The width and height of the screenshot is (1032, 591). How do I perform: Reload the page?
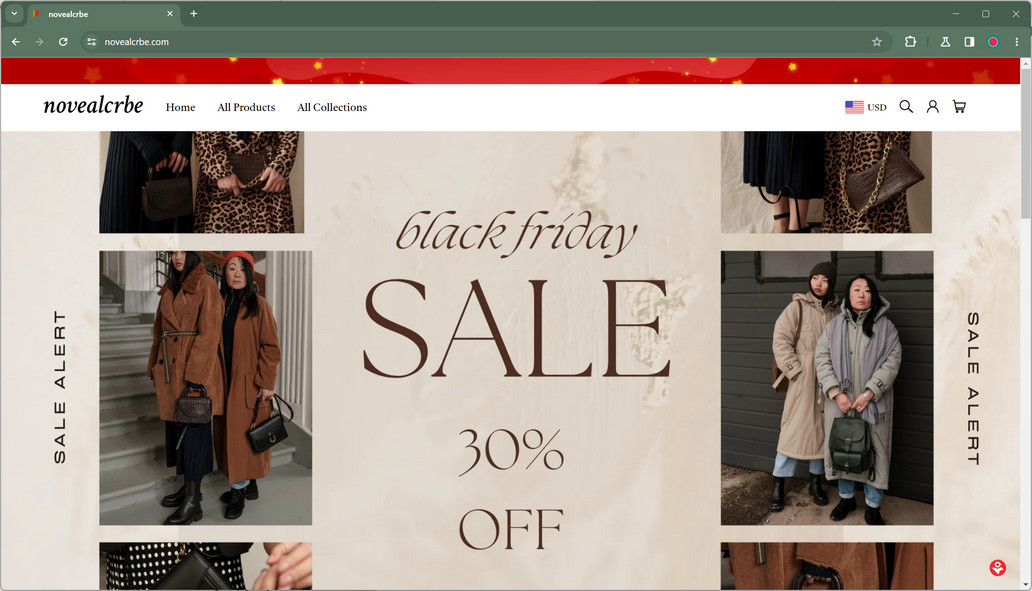pos(63,41)
